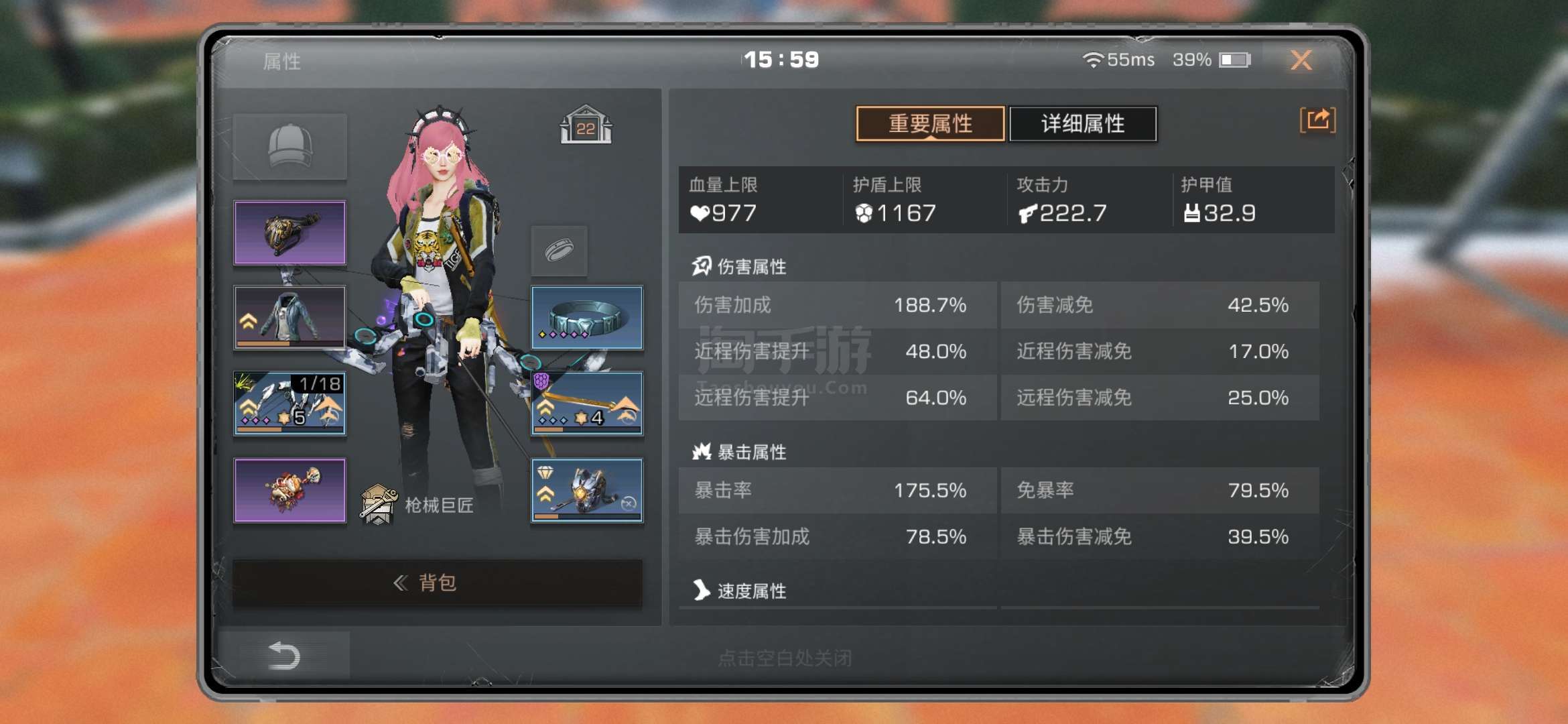
Task: Select the 伤害加成 188.7% row
Action: 837,305
